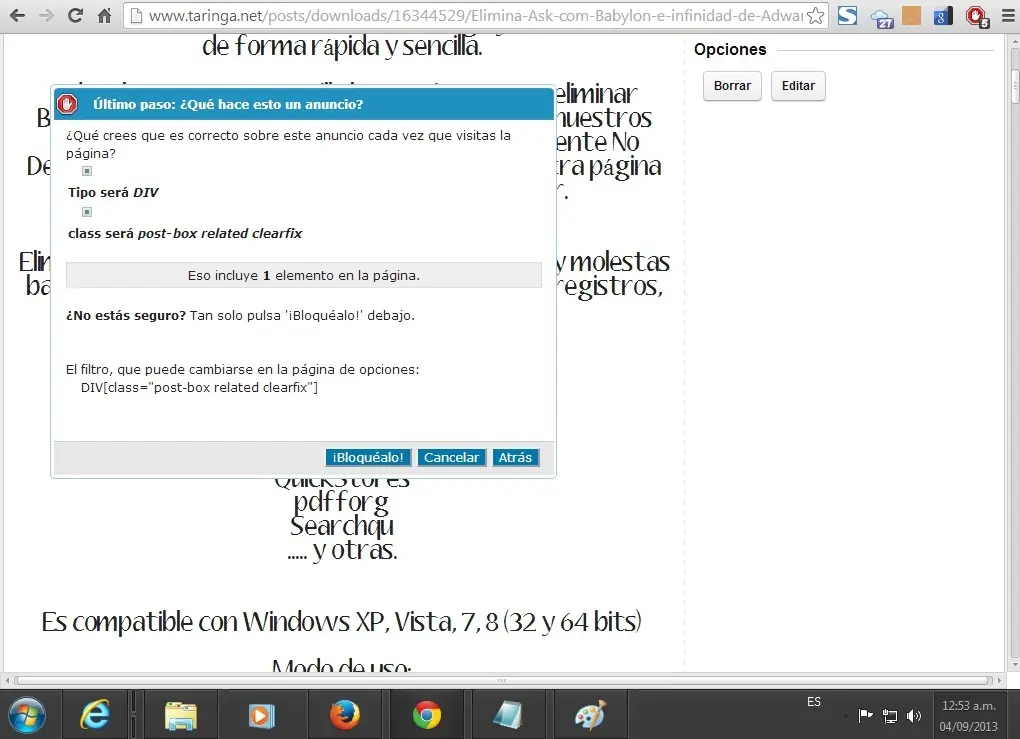
Task: Click the vertical scrollbar thumb
Action: tap(1015, 85)
